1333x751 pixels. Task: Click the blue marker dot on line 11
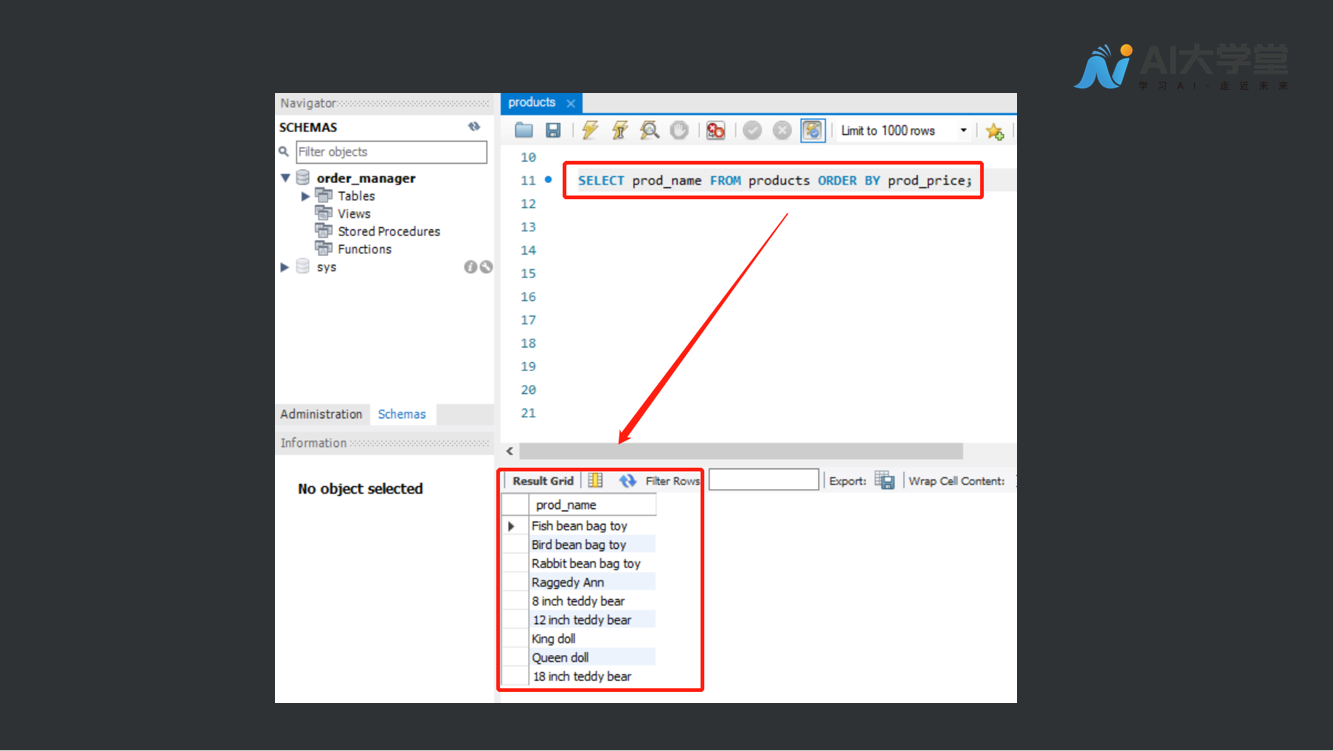pos(548,180)
